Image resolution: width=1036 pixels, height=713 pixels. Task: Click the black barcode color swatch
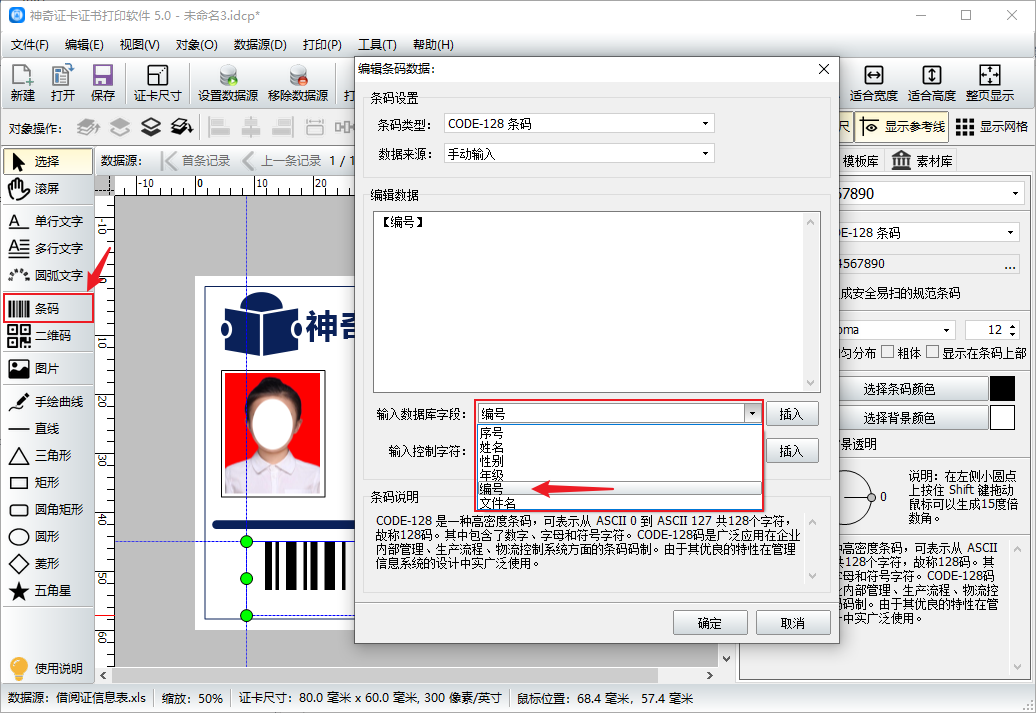tap(1002, 389)
